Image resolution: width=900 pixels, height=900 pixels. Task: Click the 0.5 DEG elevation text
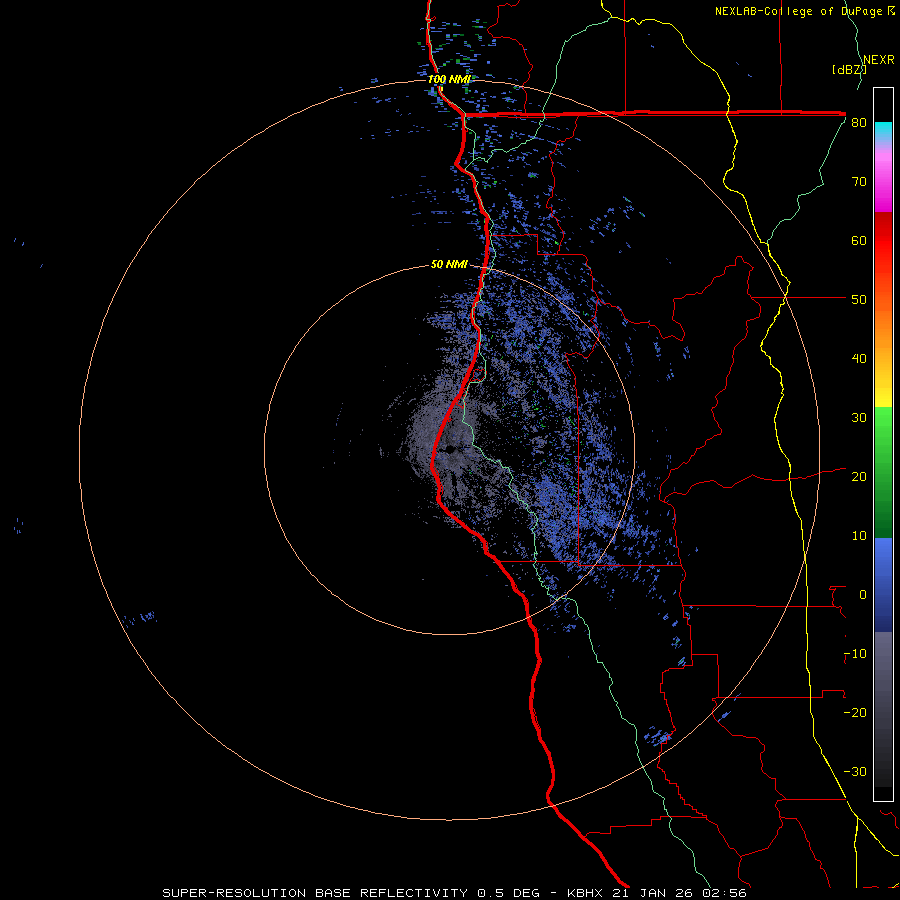tap(507, 893)
